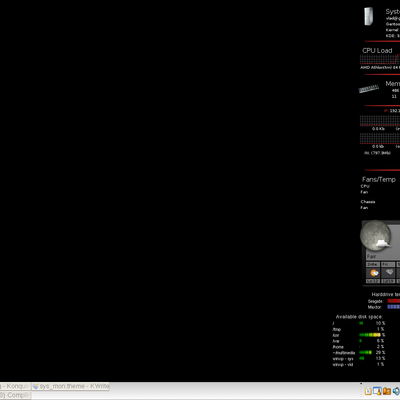Switch to Compiling taskbar entry

click(15, 395)
